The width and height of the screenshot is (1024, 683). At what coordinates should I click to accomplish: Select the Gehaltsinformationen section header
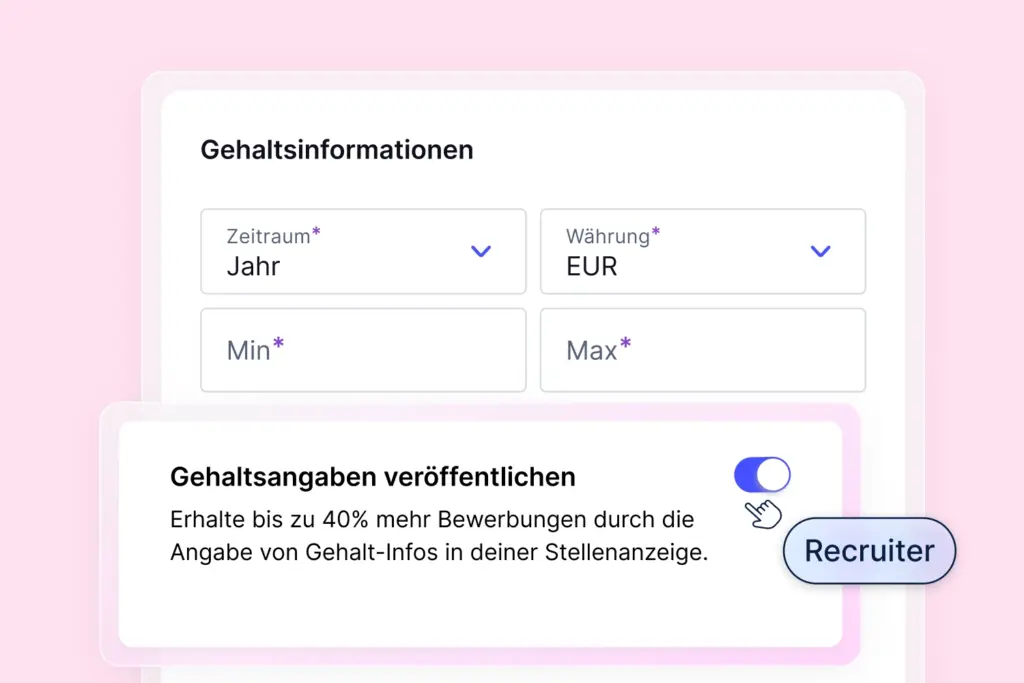(337, 149)
